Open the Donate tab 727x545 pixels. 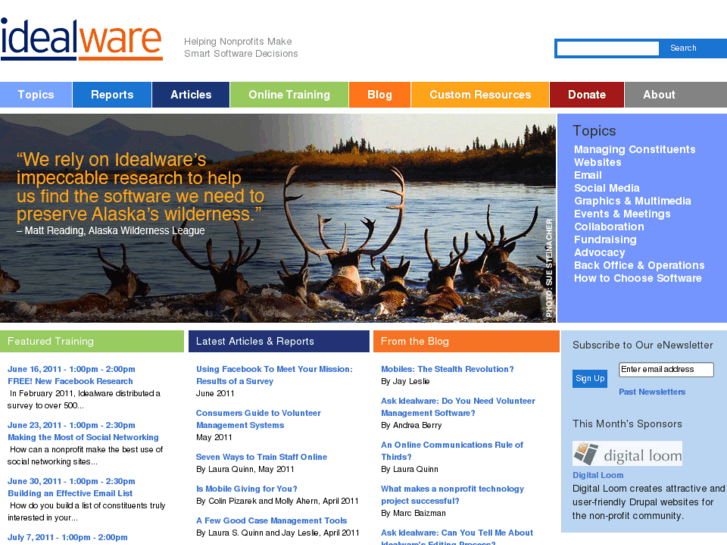(x=587, y=95)
